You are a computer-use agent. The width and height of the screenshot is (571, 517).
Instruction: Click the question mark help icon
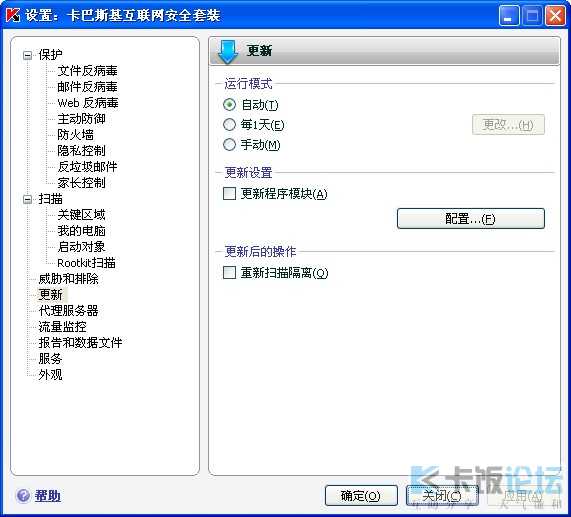23,496
